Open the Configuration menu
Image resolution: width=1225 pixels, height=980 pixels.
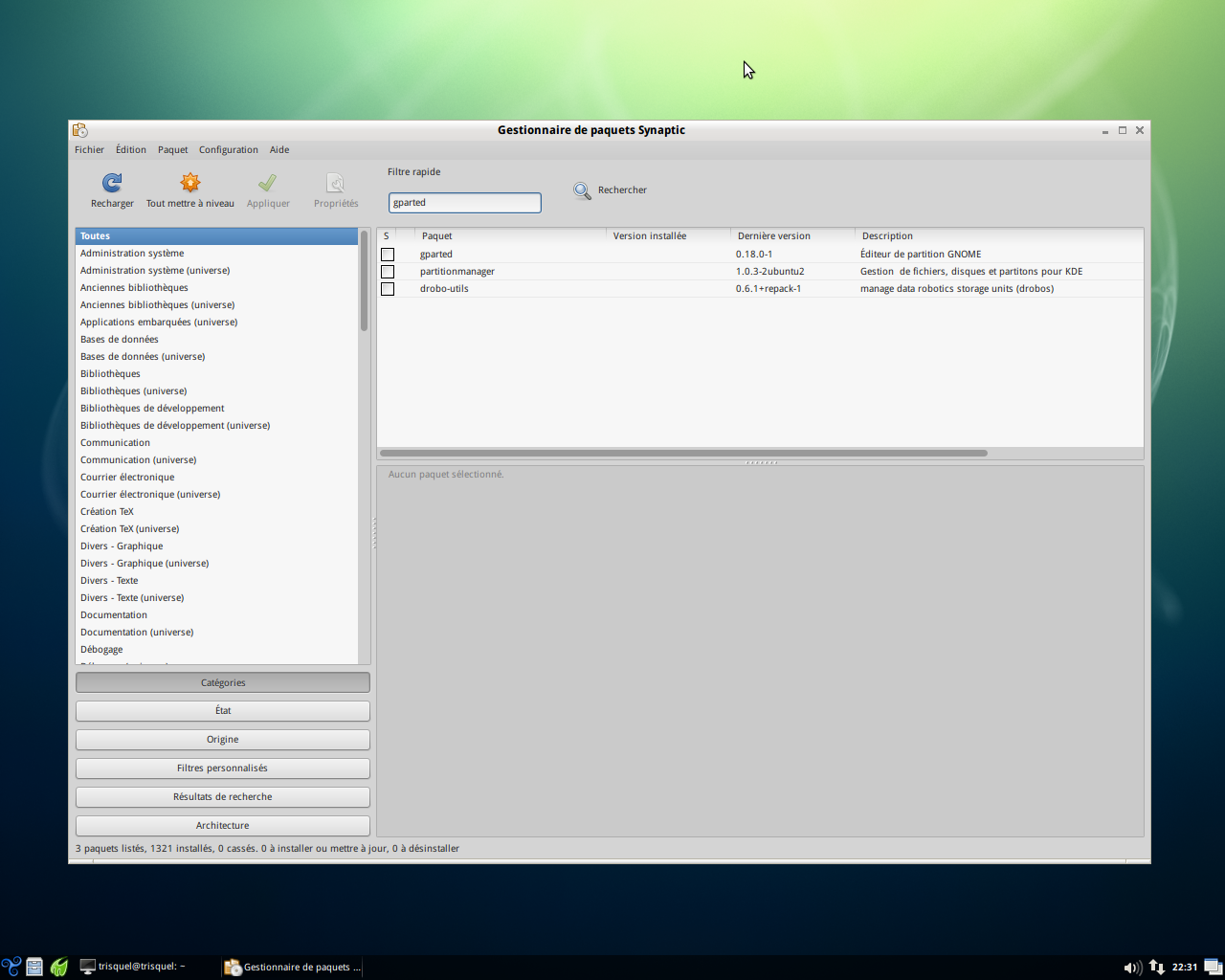229,149
